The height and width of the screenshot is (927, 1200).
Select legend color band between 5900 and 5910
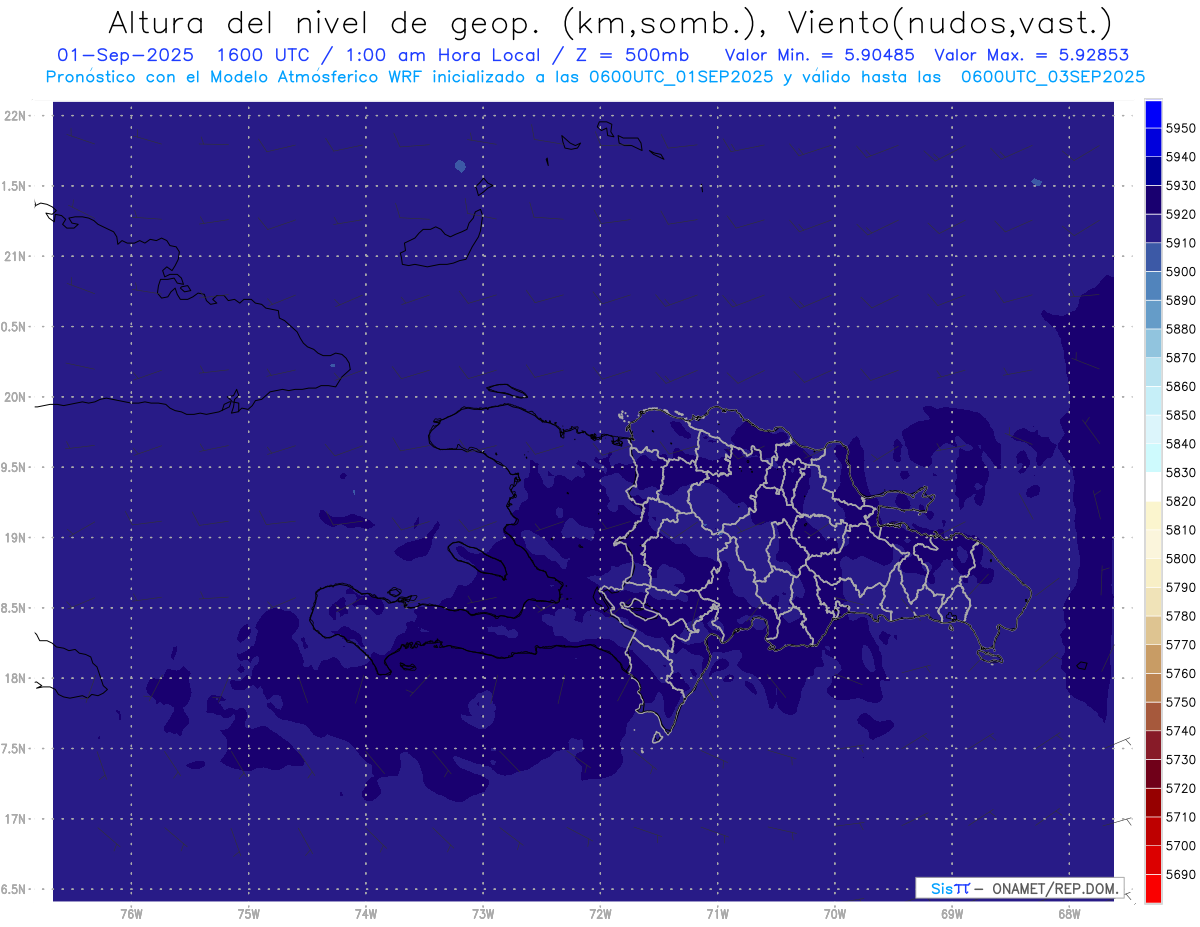pos(1153,257)
